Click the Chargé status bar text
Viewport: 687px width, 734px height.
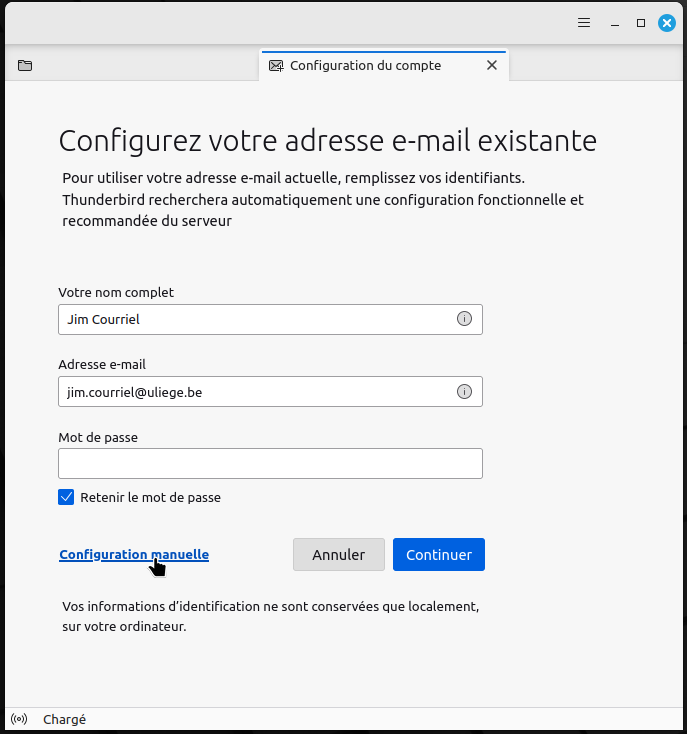(x=65, y=719)
